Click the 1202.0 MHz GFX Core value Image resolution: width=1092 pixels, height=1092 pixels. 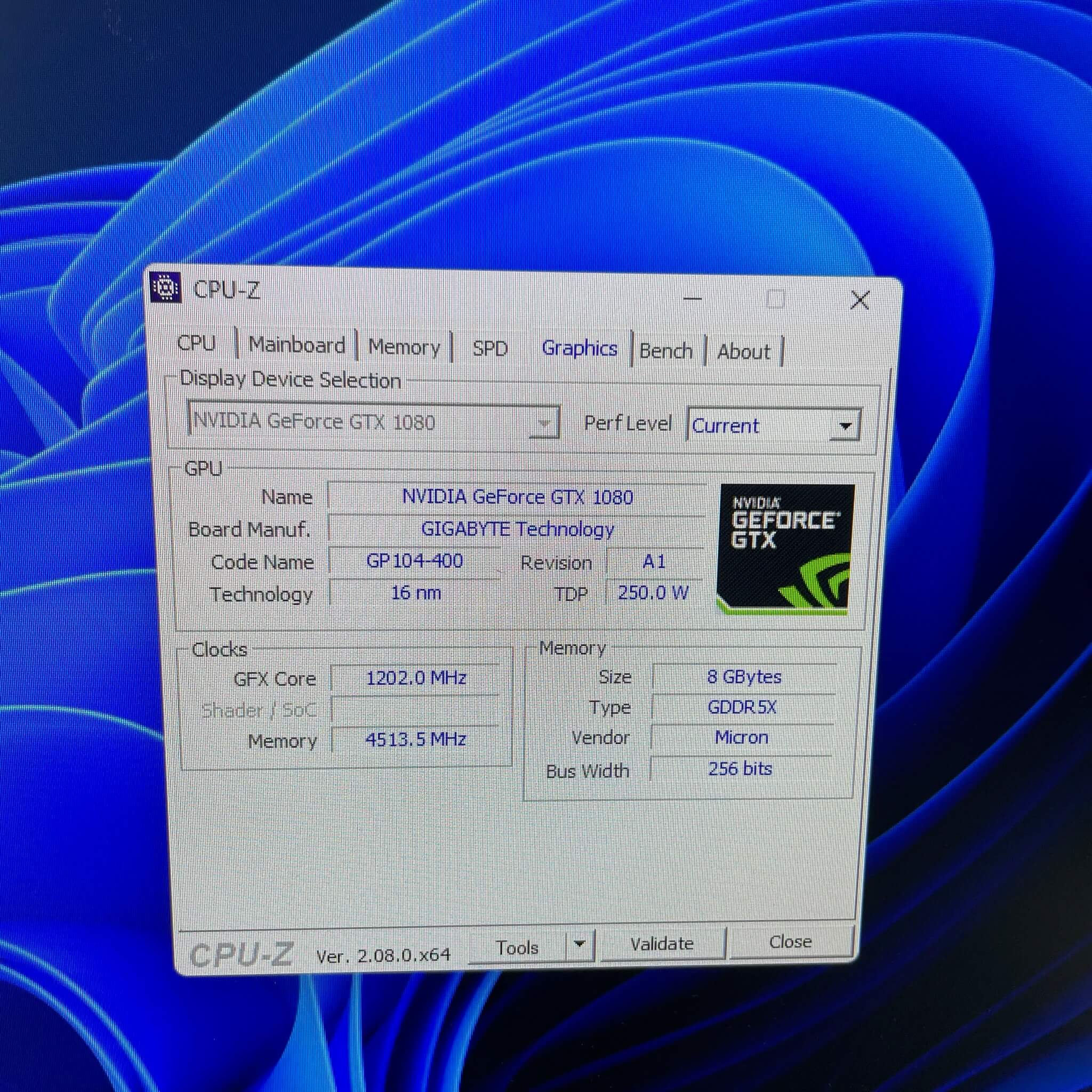(416, 678)
